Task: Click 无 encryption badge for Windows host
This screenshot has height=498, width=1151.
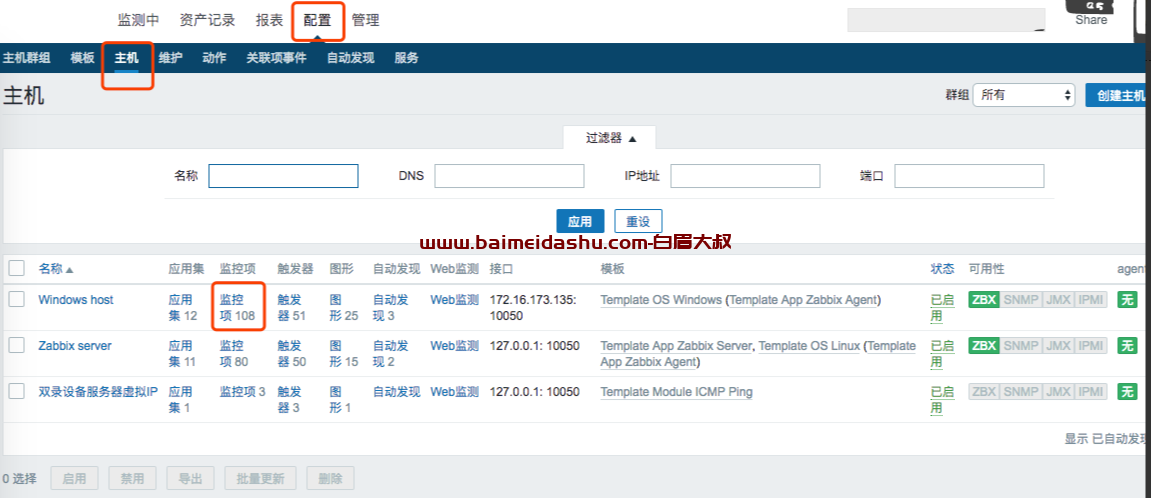Action: (x=1127, y=300)
